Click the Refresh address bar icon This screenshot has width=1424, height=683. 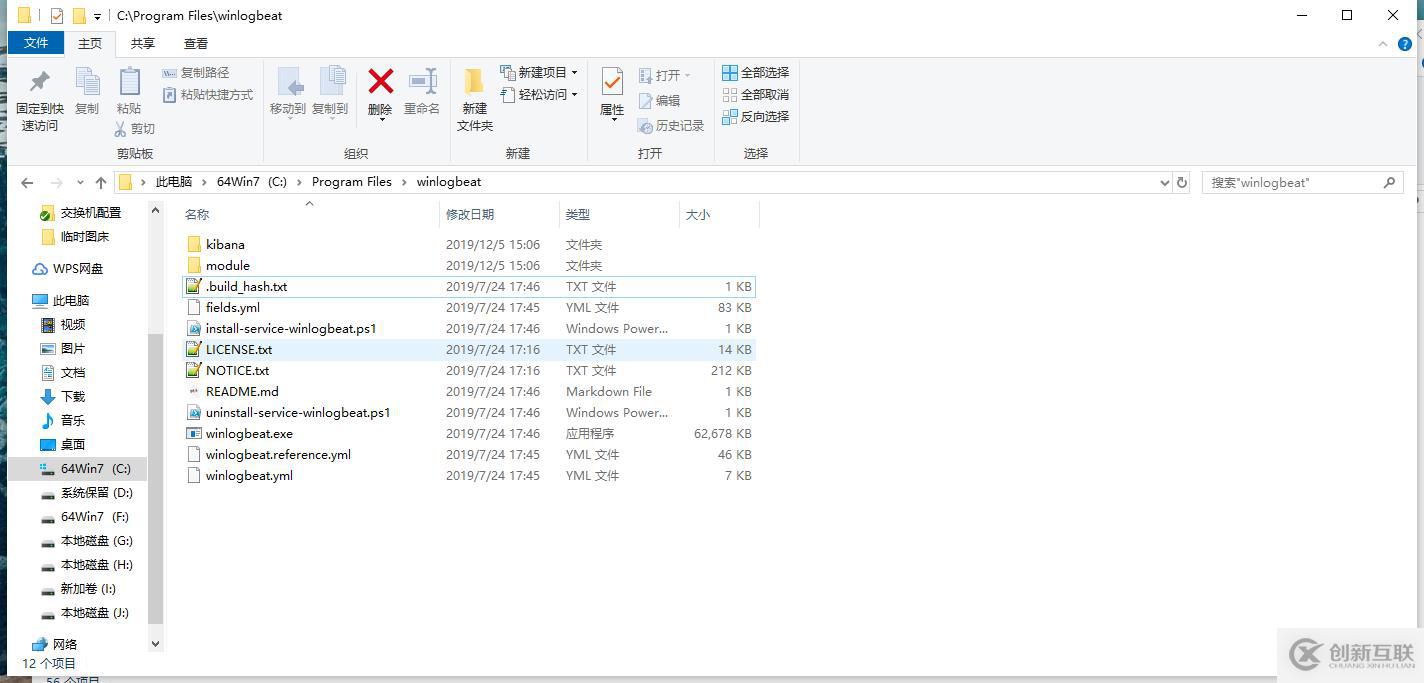[1182, 183]
